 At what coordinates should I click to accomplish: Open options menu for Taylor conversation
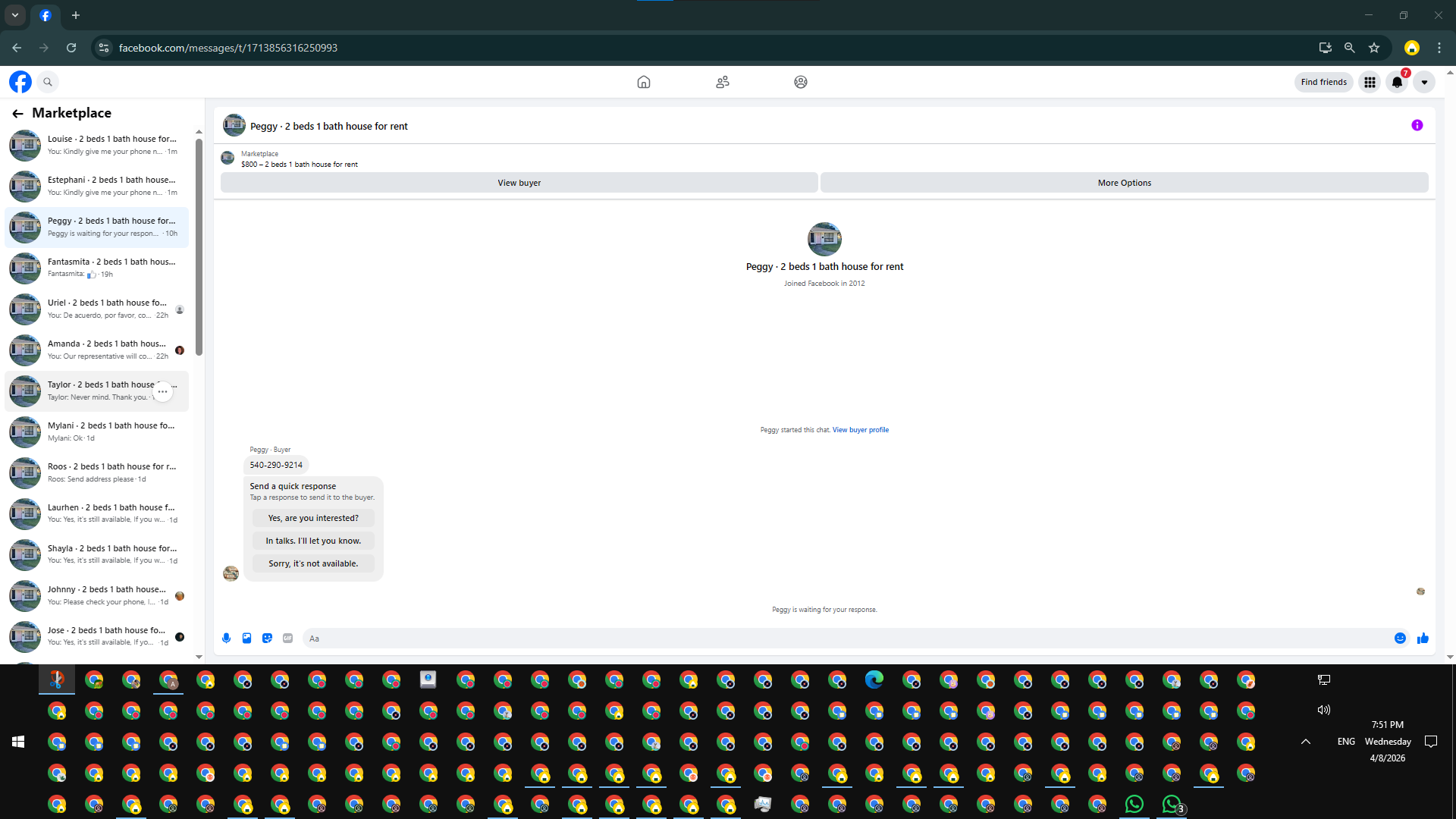pos(162,391)
